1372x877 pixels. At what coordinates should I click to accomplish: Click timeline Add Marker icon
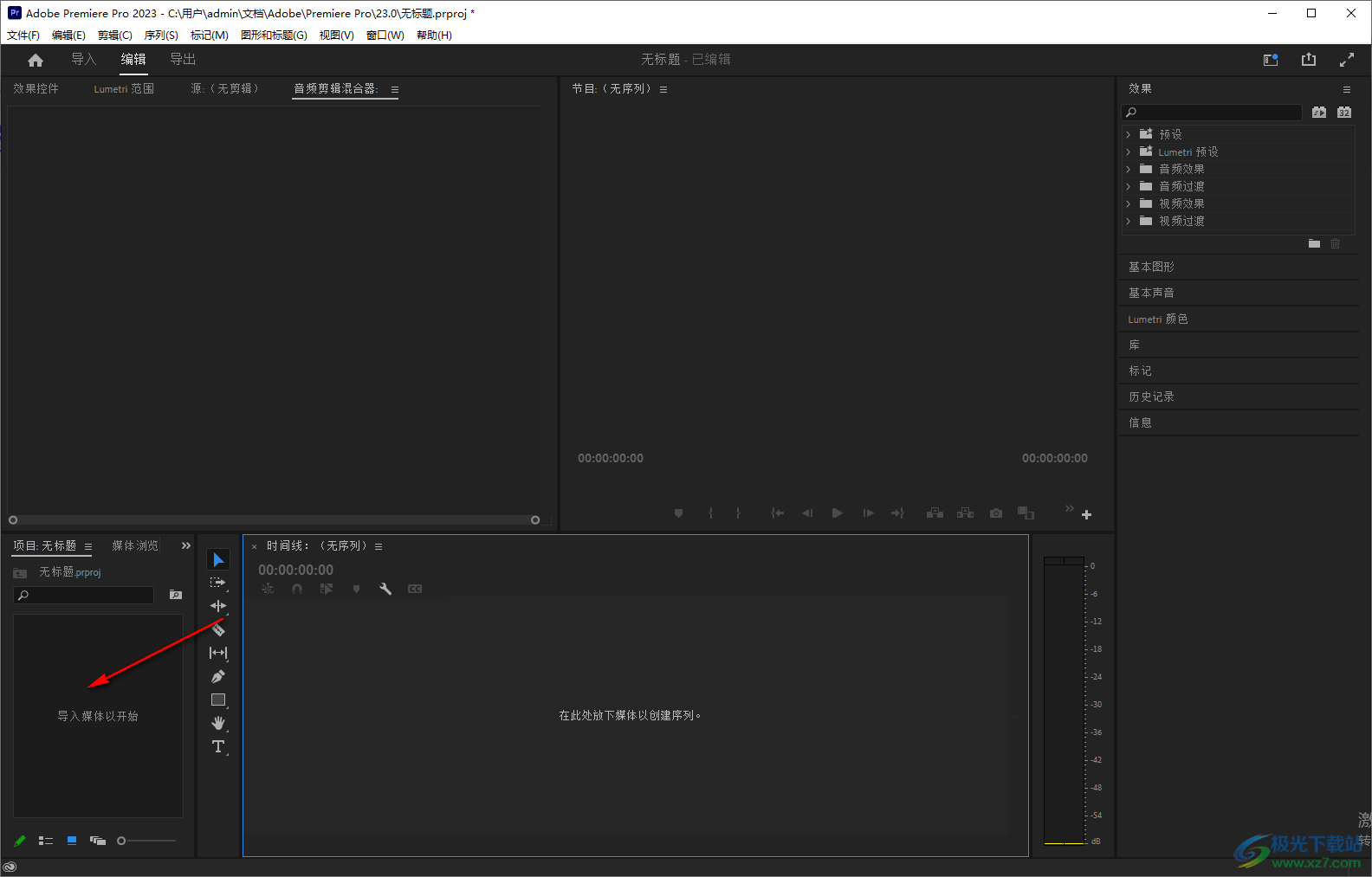coord(356,589)
